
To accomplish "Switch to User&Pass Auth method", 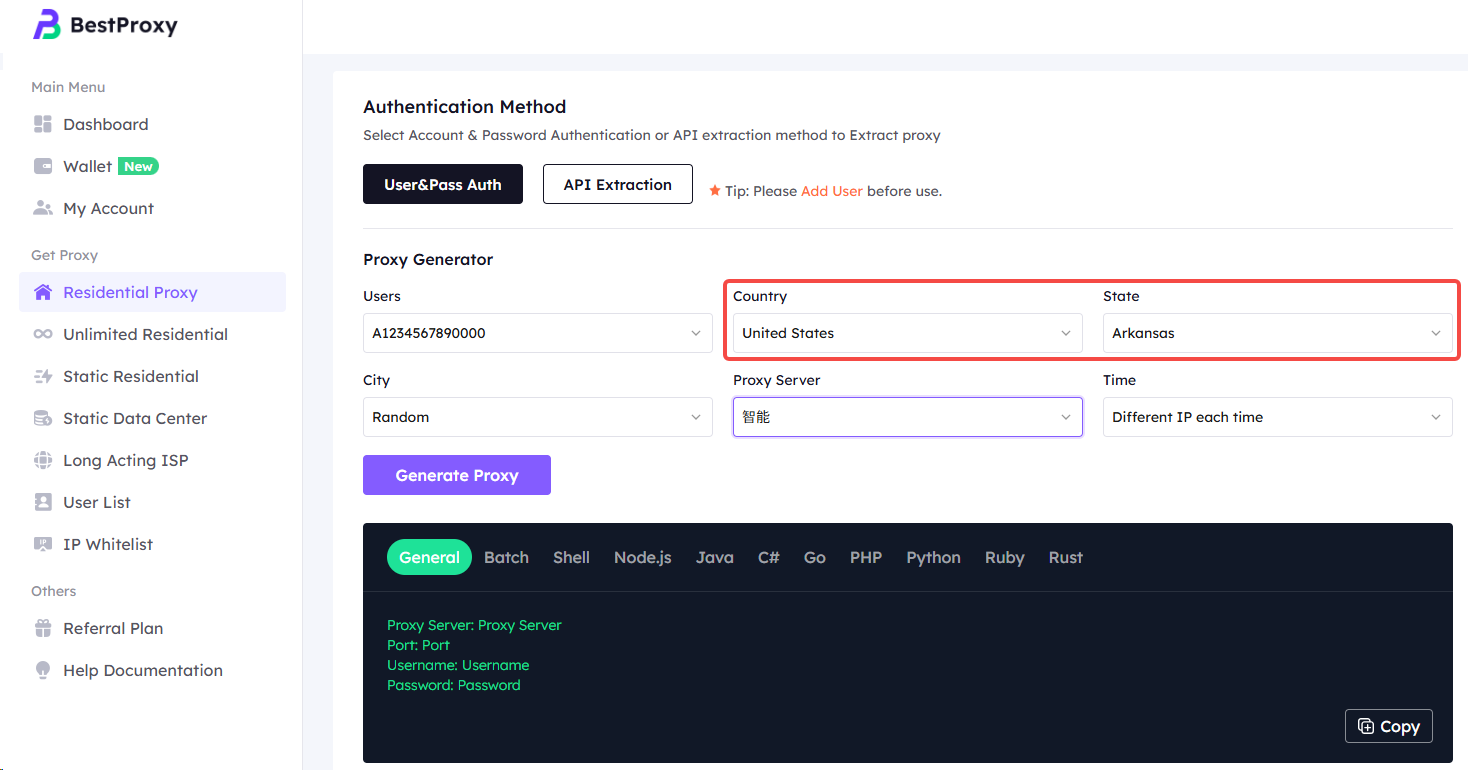I will (442, 184).
